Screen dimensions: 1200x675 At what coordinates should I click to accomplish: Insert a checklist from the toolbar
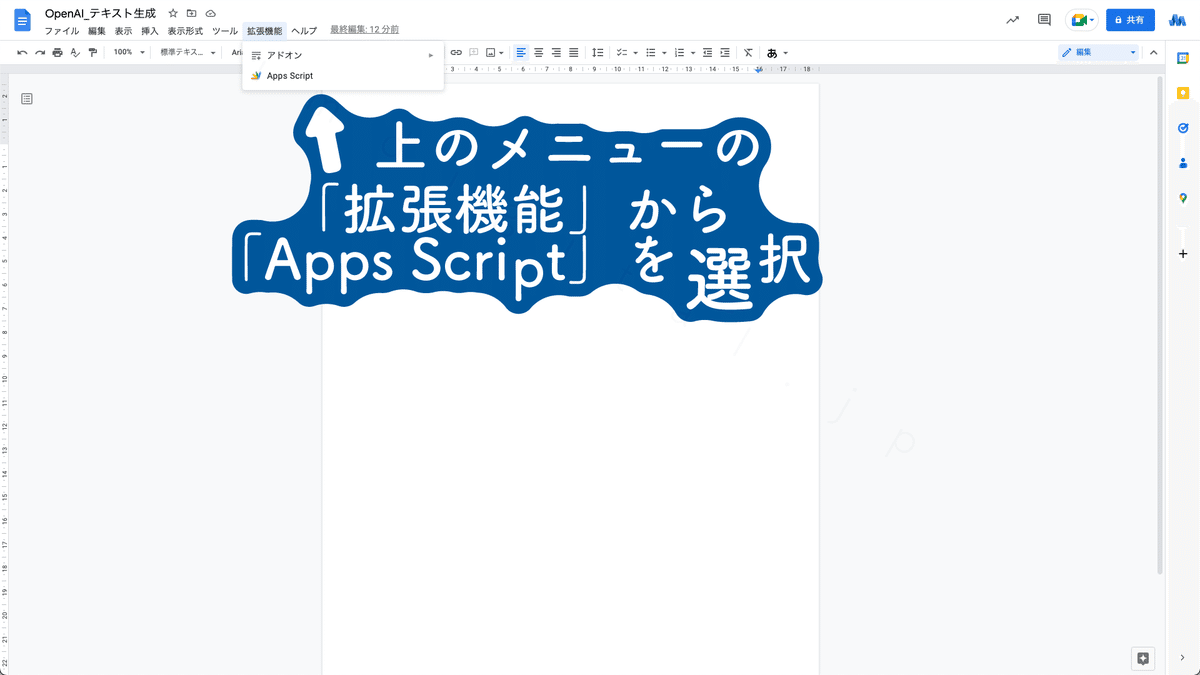[x=621, y=52]
